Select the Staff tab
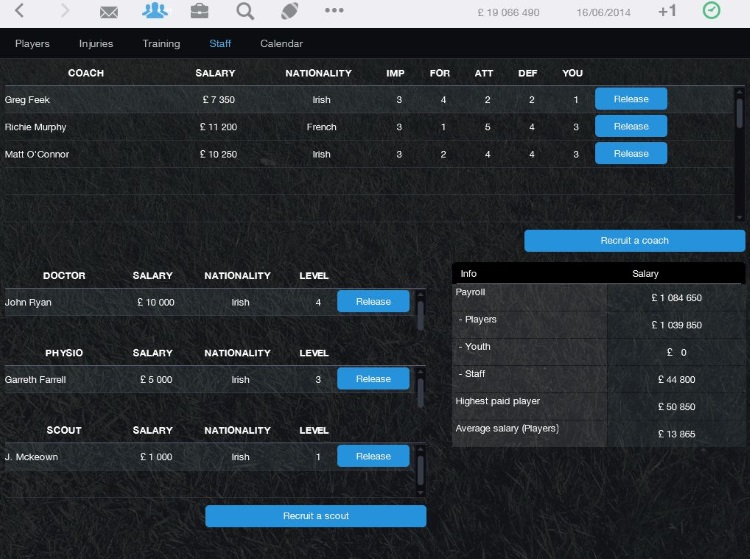This screenshot has width=750, height=559. 220,44
